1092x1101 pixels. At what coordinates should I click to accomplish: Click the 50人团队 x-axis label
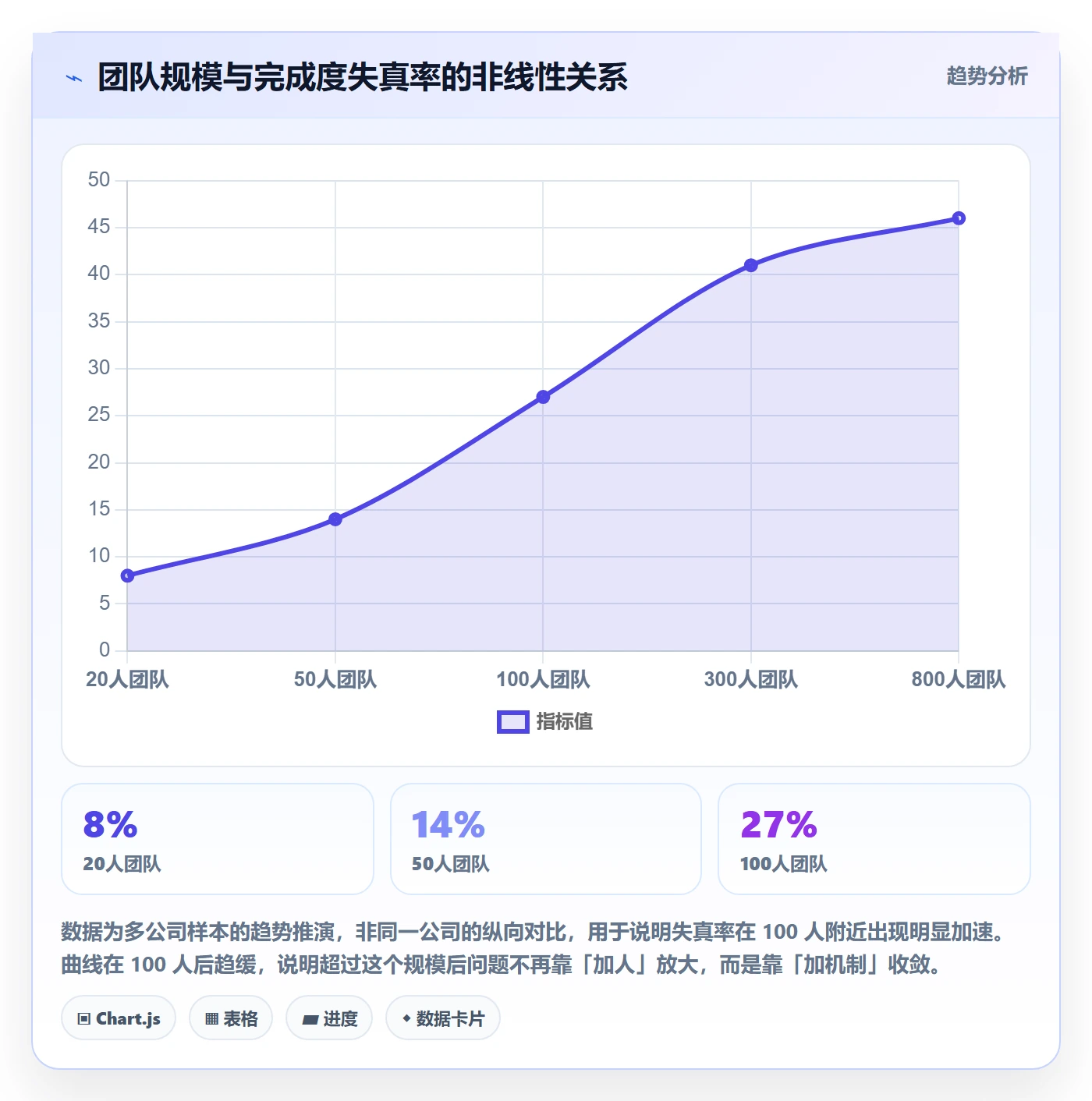coord(335,680)
